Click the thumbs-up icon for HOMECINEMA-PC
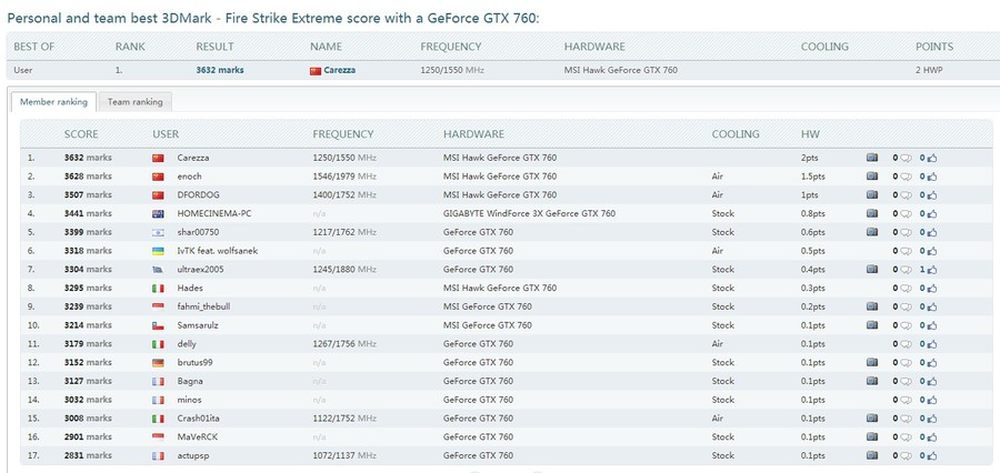The image size is (1000, 473). pos(932,214)
